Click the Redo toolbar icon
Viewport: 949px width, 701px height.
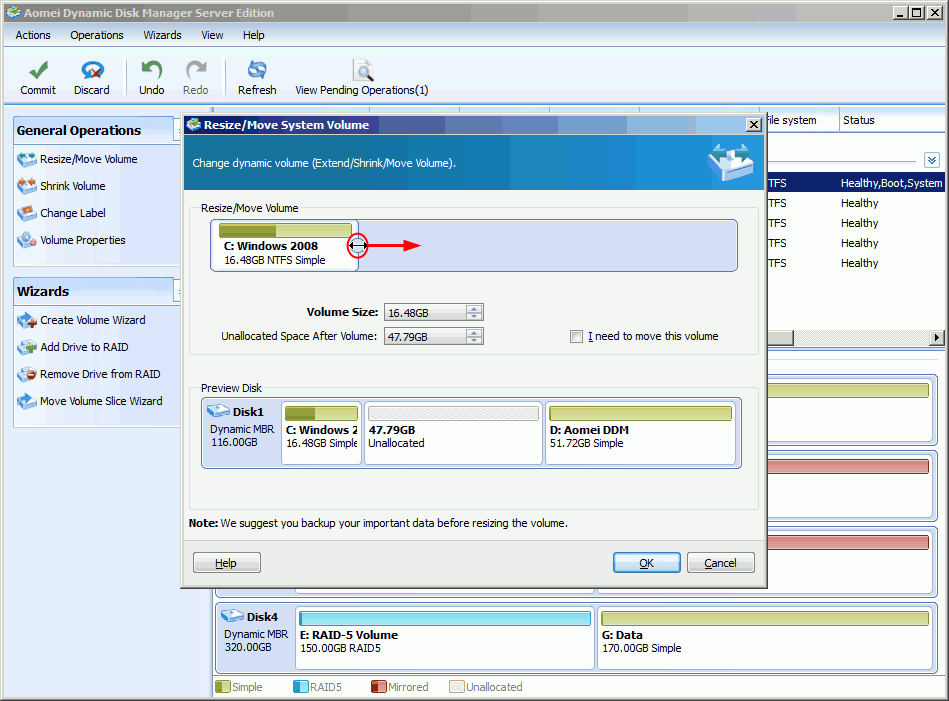click(195, 70)
